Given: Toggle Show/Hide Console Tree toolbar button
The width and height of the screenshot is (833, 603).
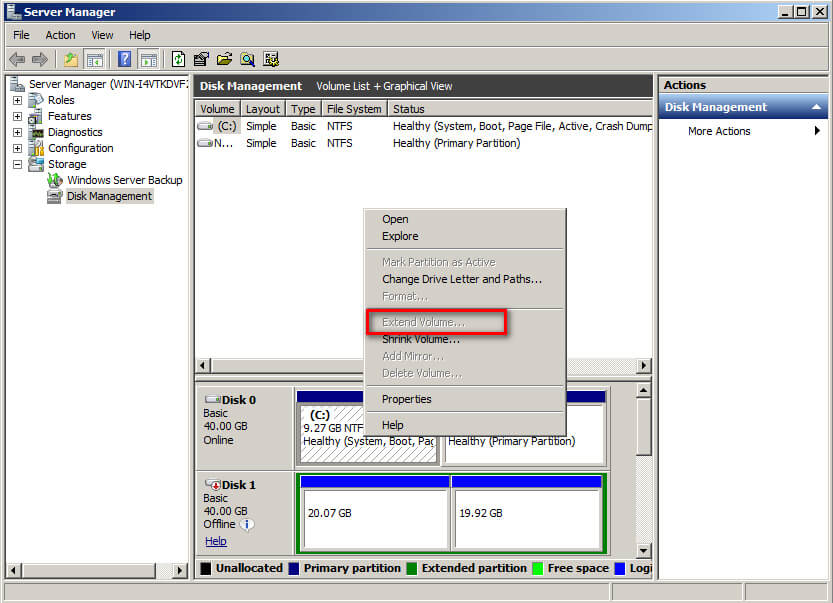Looking at the screenshot, I should point(95,60).
